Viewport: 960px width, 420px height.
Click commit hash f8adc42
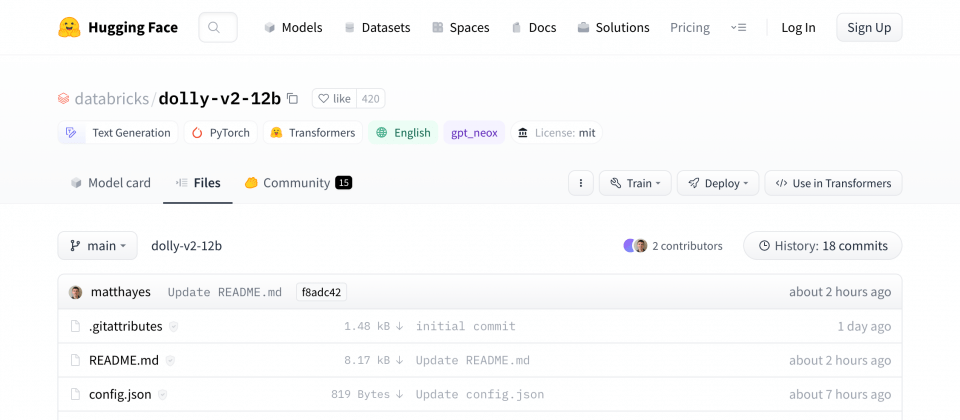pyautogui.click(x=321, y=292)
